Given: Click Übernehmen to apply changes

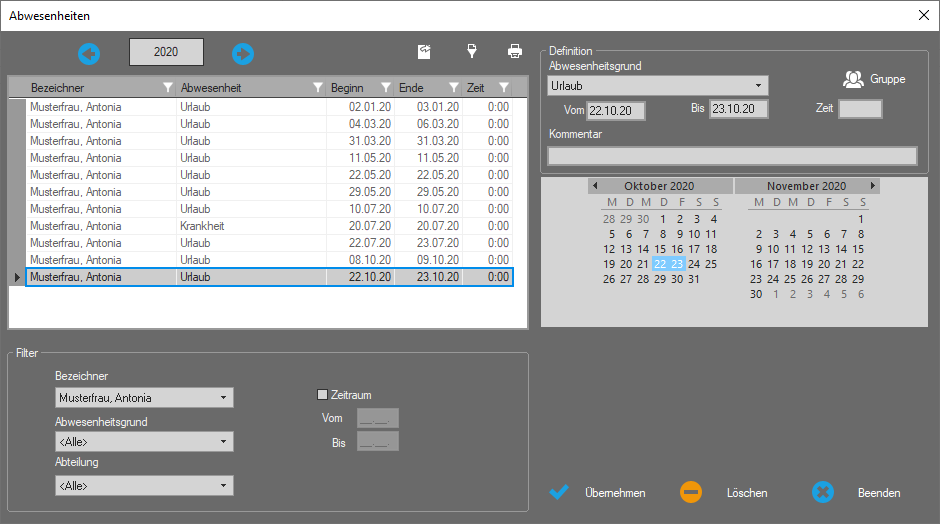Looking at the screenshot, I should (x=598, y=493).
